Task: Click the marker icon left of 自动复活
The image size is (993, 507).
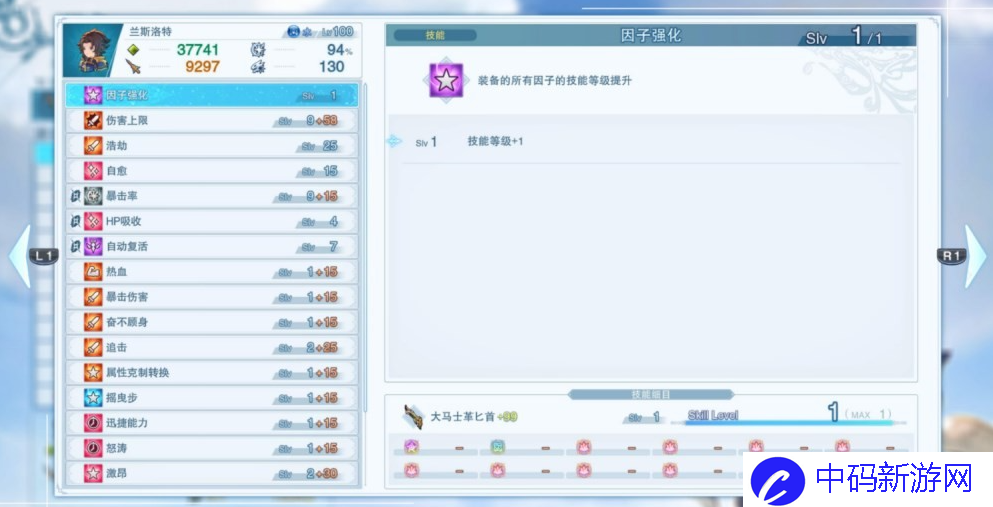Action: coord(75,246)
